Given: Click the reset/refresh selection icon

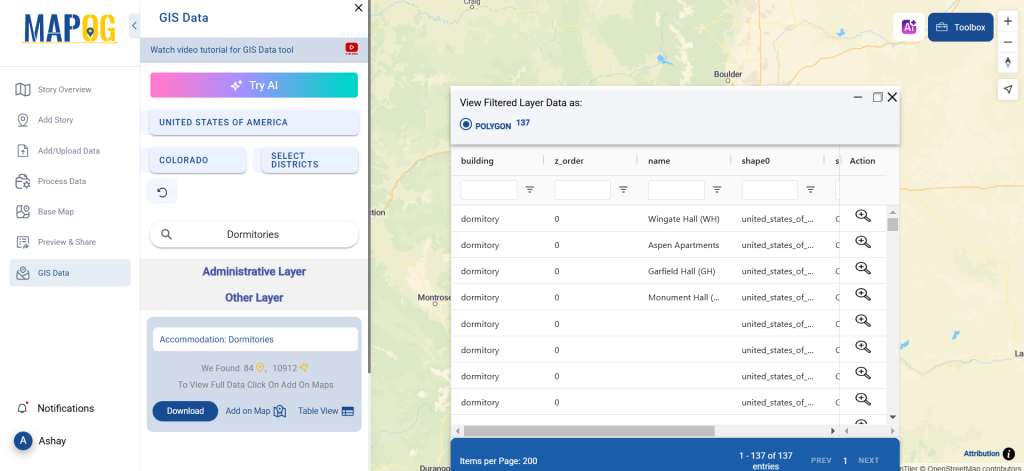Looking at the screenshot, I should click(162, 190).
